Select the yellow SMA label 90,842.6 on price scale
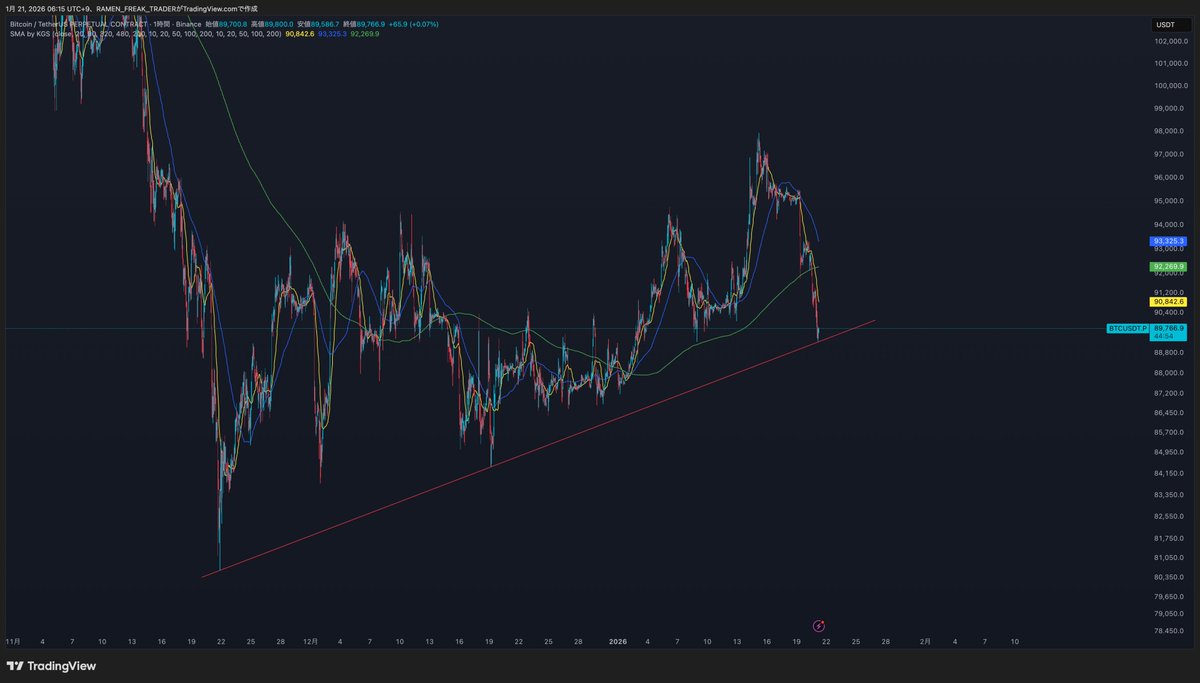Screen dimensions: 1200x683 [x=1168, y=301]
